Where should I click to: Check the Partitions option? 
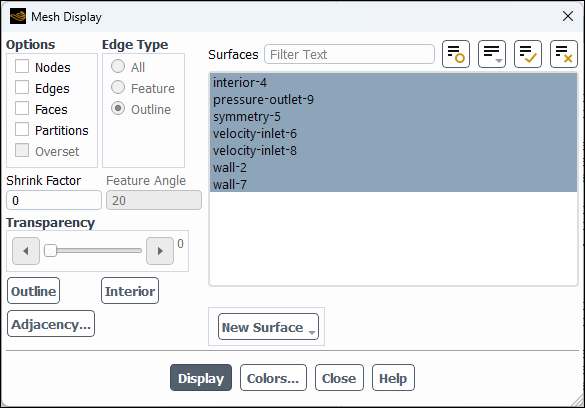click(22, 130)
